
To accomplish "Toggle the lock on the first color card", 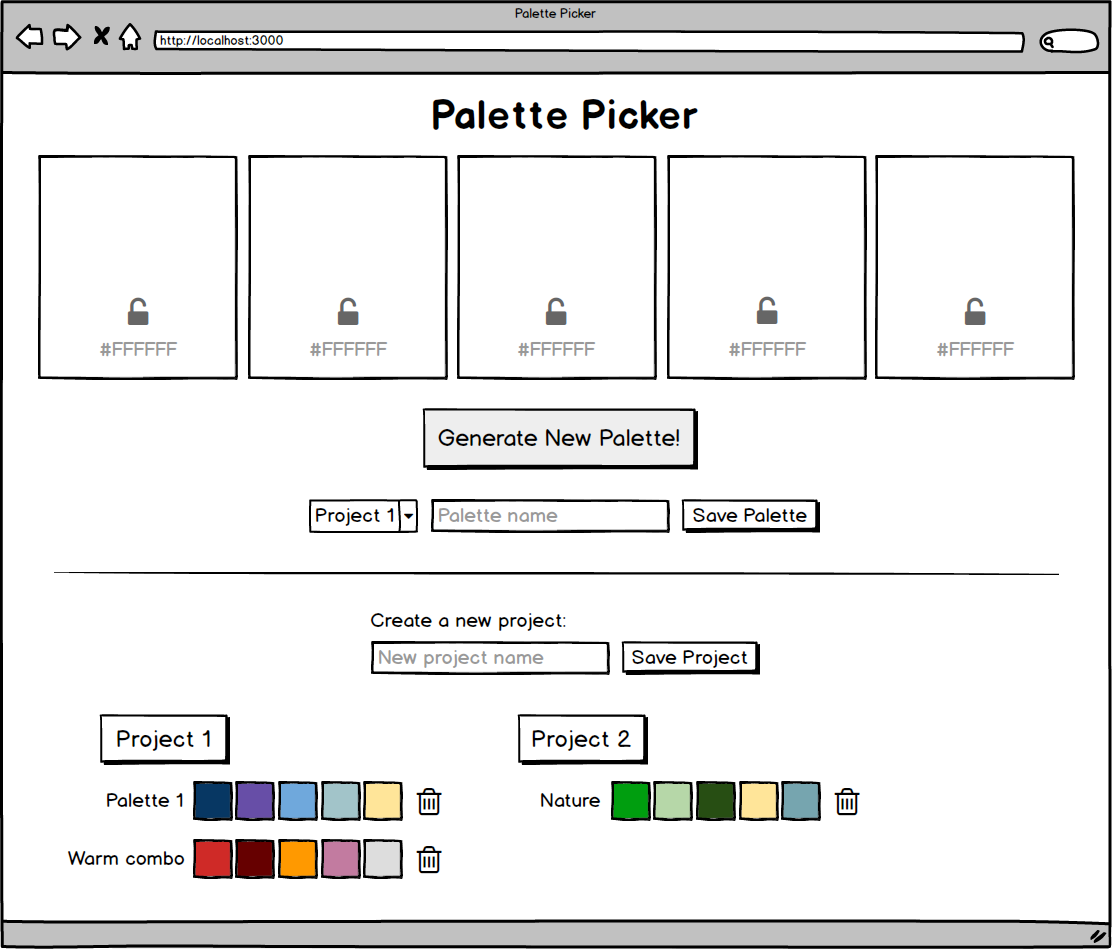I will (x=138, y=311).
